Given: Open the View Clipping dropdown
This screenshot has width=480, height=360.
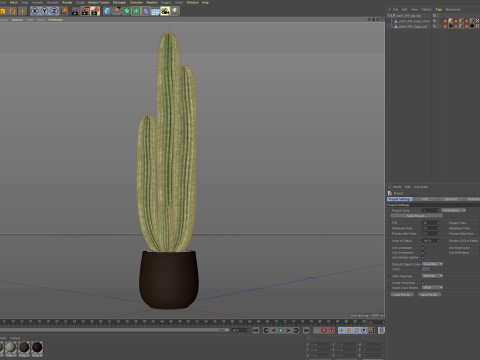Looking at the screenshot, I should pos(432,276).
